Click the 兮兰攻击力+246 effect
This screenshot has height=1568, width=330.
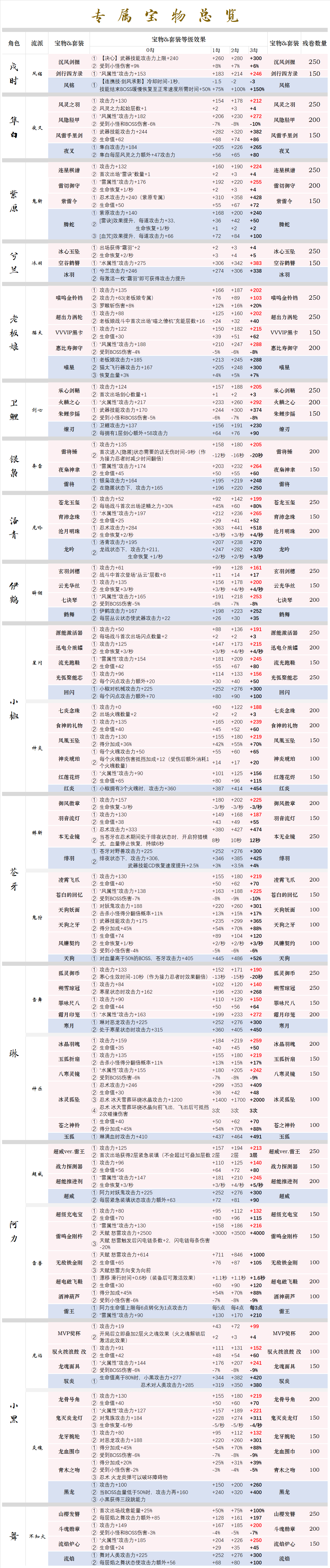pos(118,271)
